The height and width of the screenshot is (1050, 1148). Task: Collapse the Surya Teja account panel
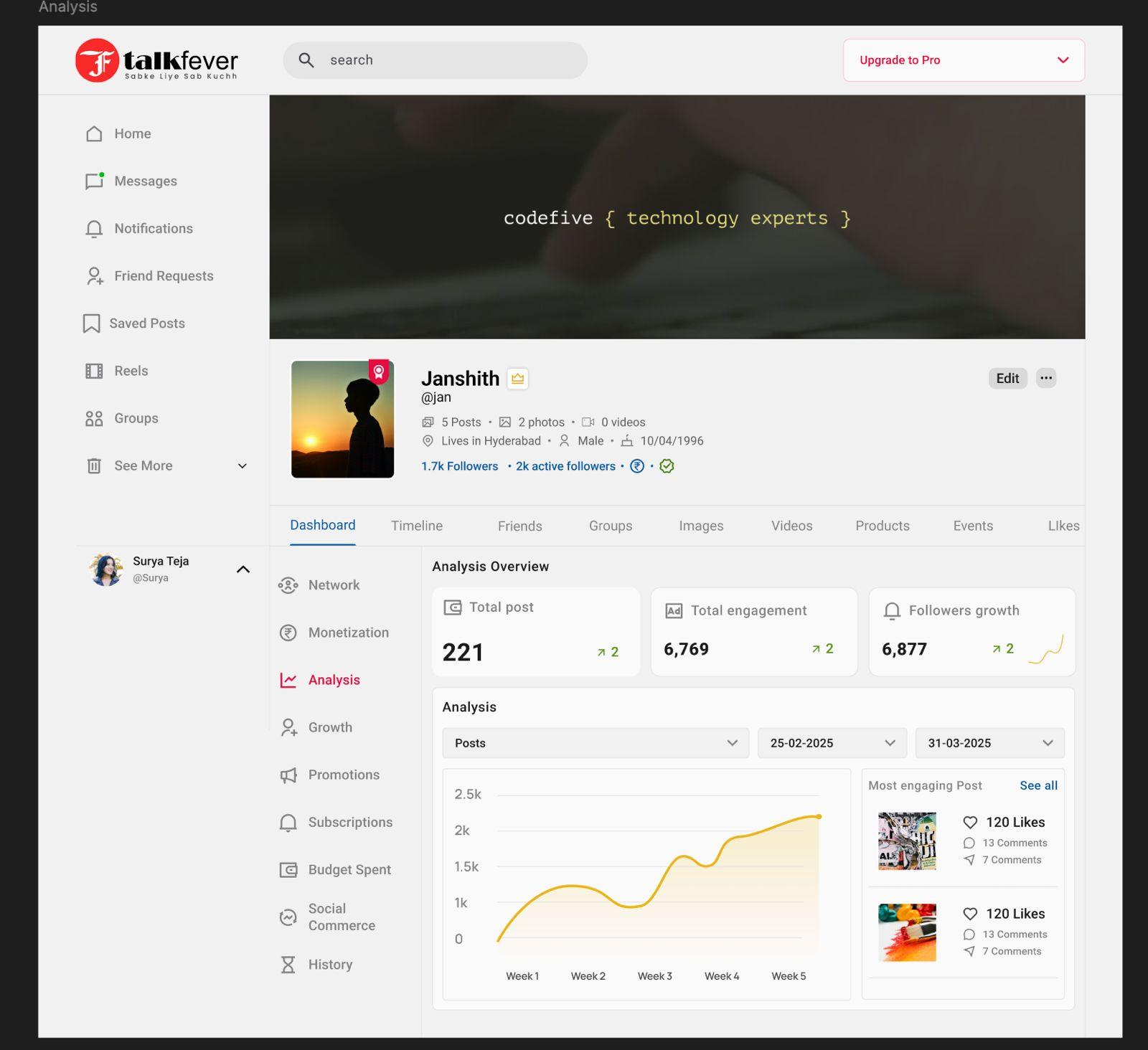click(243, 569)
